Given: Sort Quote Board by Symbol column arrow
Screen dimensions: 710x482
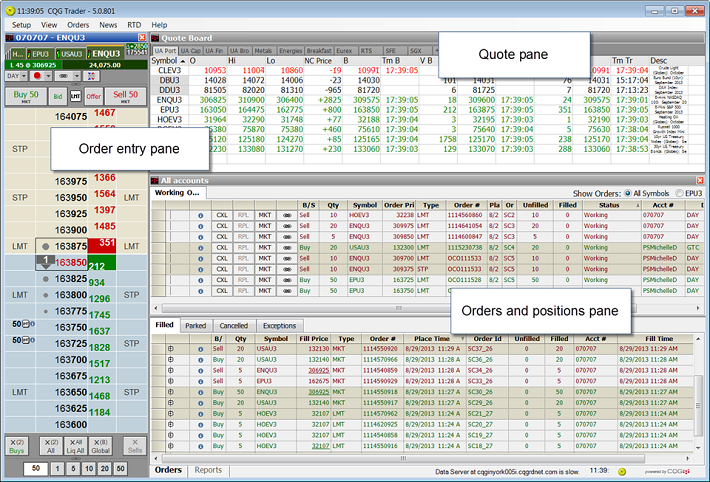Looking at the screenshot, I should point(183,61).
